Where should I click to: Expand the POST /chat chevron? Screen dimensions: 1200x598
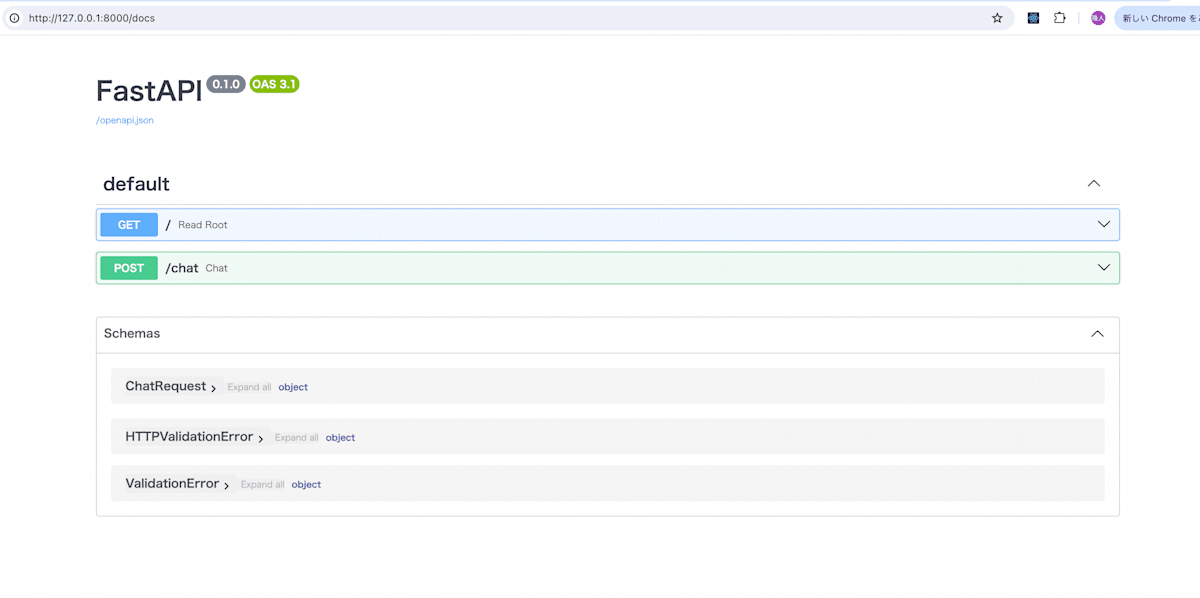click(x=1104, y=268)
